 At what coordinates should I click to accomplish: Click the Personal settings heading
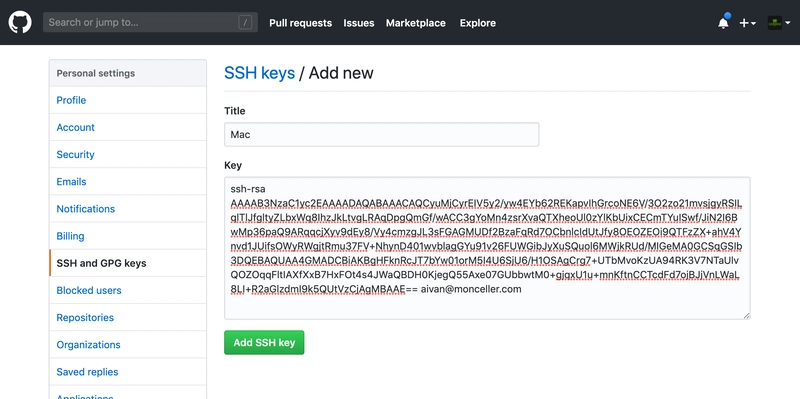coord(96,73)
